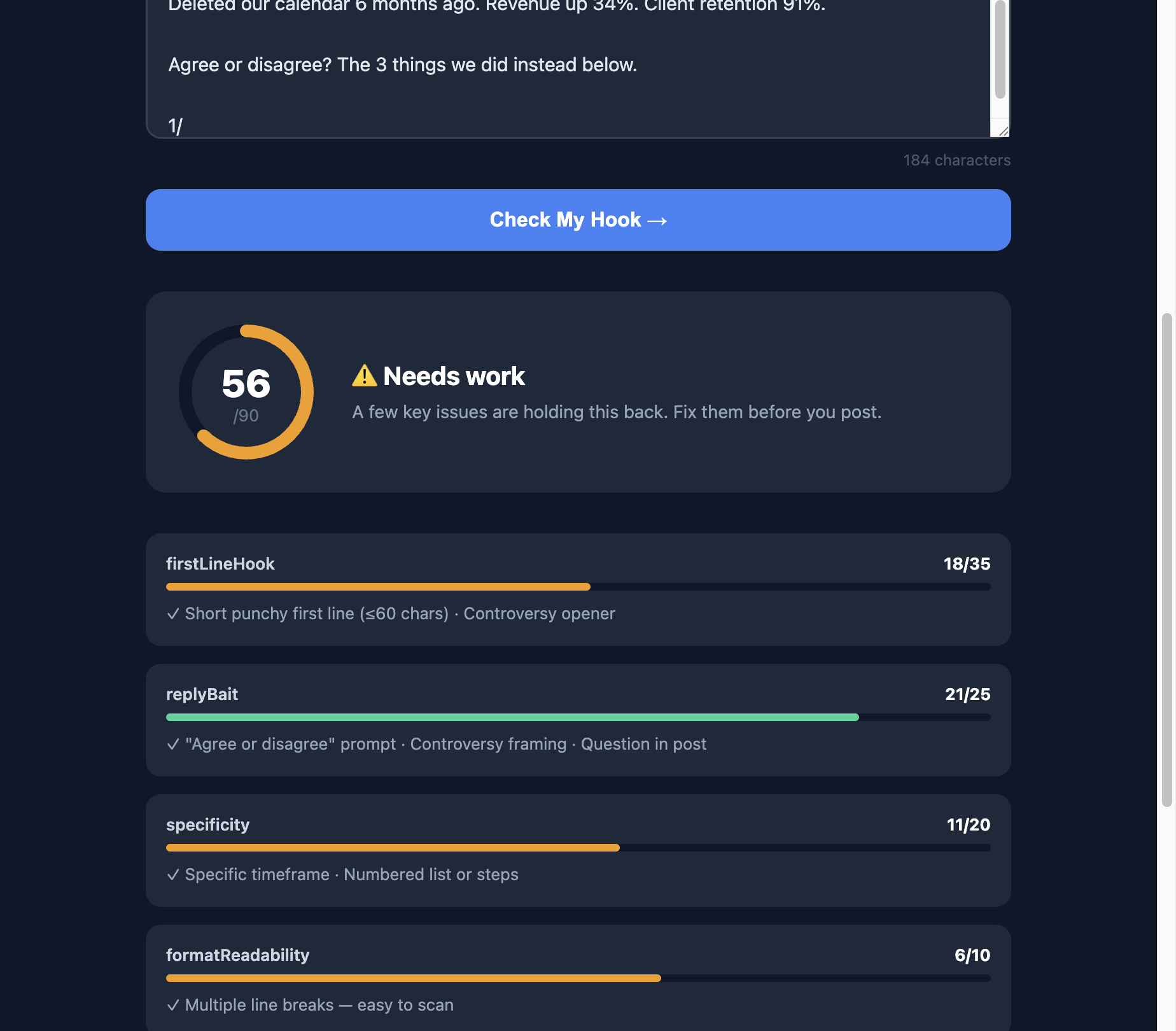Click the firstLineHook orange progress bar

(x=378, y=587)
